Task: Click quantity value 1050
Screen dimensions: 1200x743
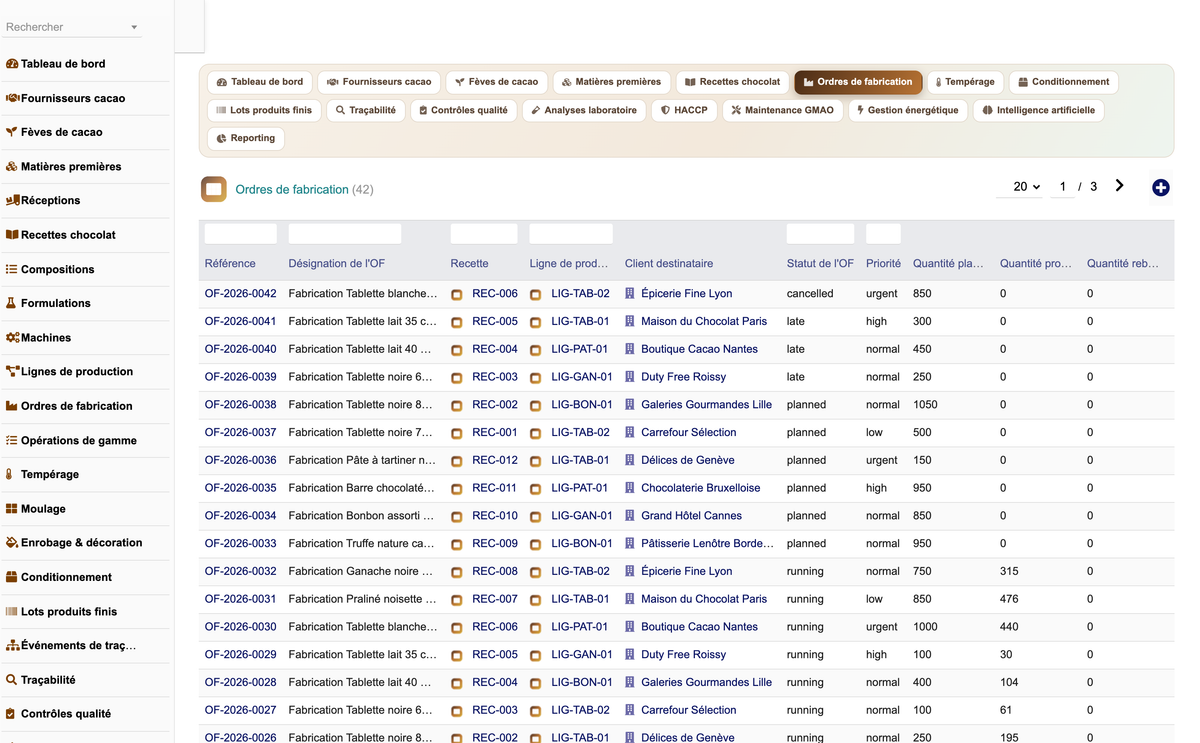Action: 925,405
